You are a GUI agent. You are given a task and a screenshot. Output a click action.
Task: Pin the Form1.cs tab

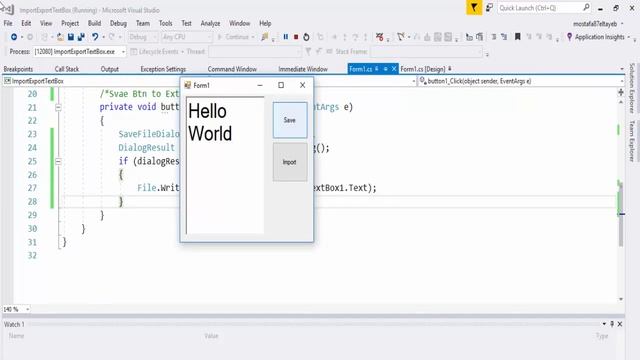tap(385, 69)
